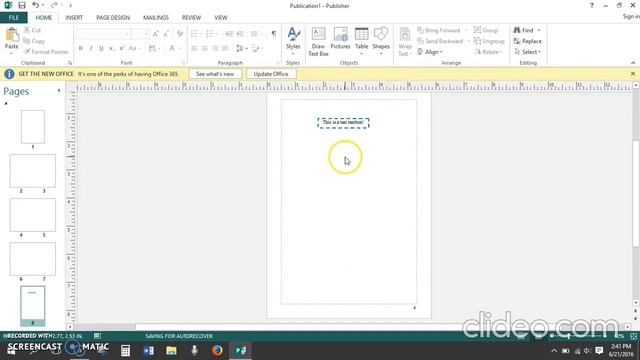640x360 pixels.
Task: Click the Clear Formatting icon
Action: (180, 34)
